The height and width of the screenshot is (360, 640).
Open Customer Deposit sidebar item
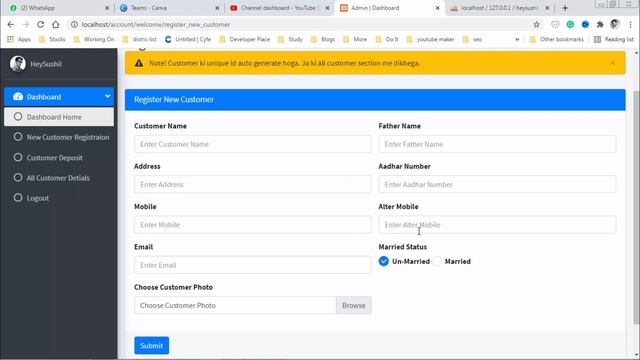[x=59, y=158]
